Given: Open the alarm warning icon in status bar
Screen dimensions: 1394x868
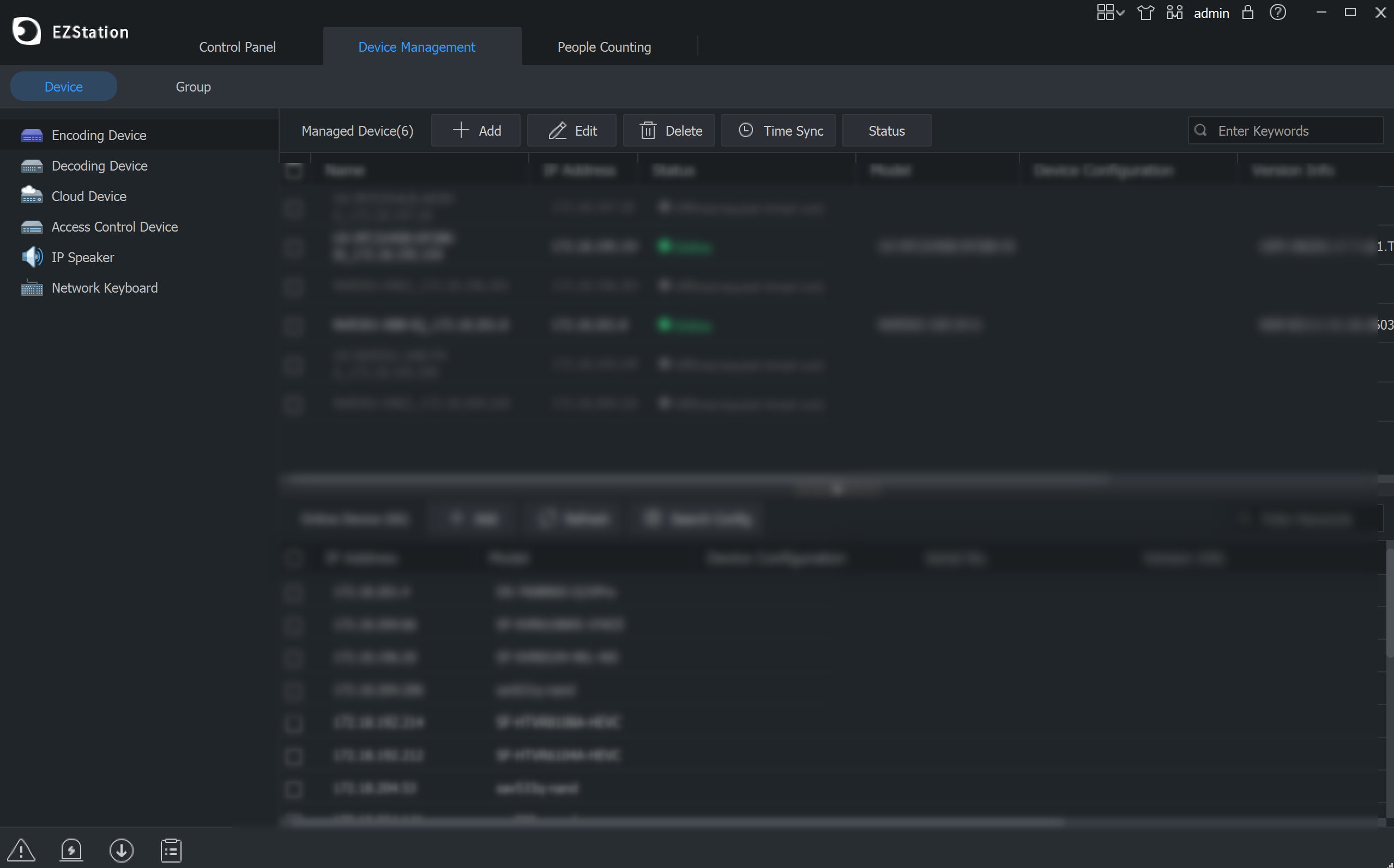Looking at the screenshot, I should click(21, 850).
